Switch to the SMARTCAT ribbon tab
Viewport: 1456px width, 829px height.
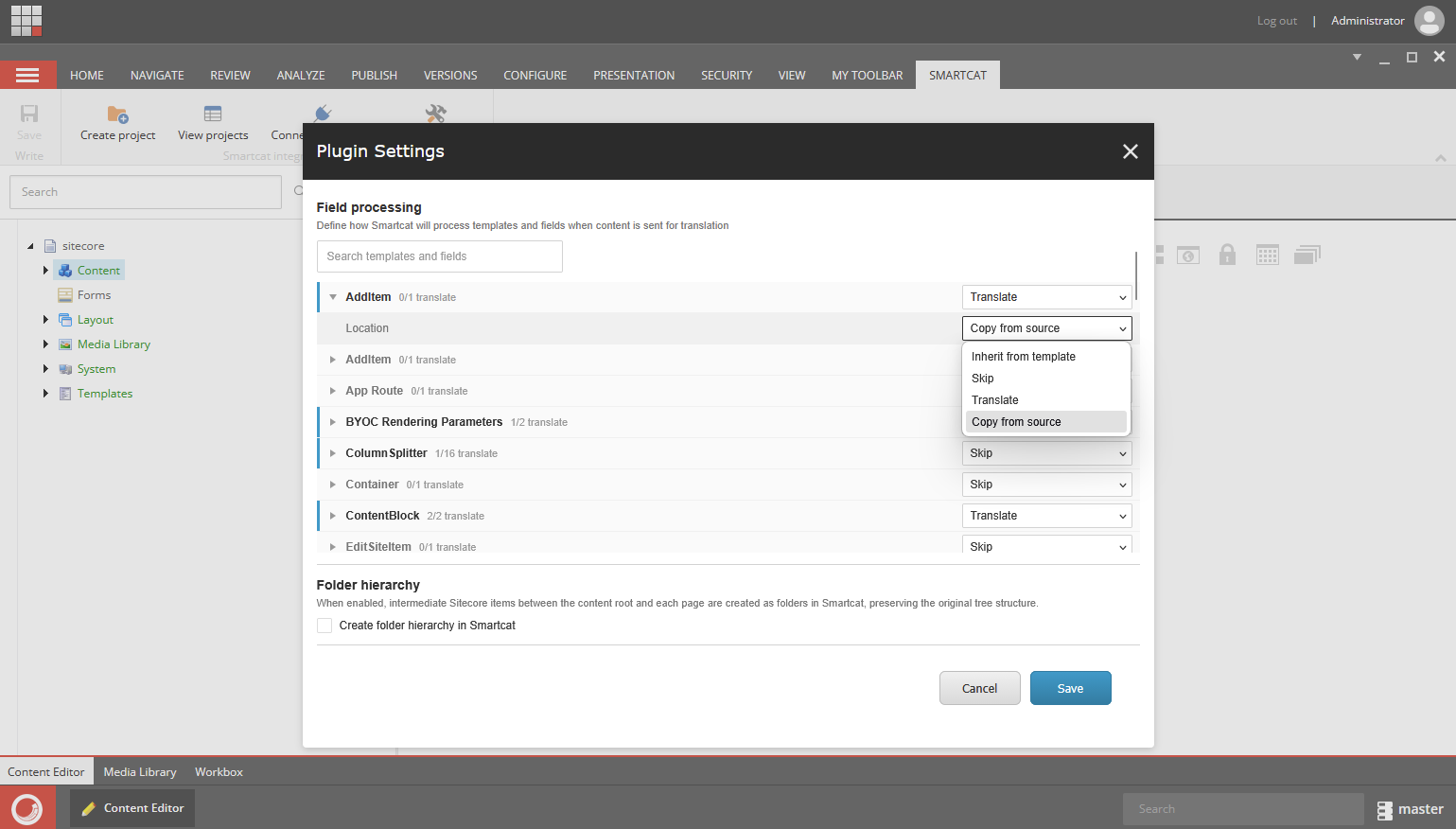[957, 76]
